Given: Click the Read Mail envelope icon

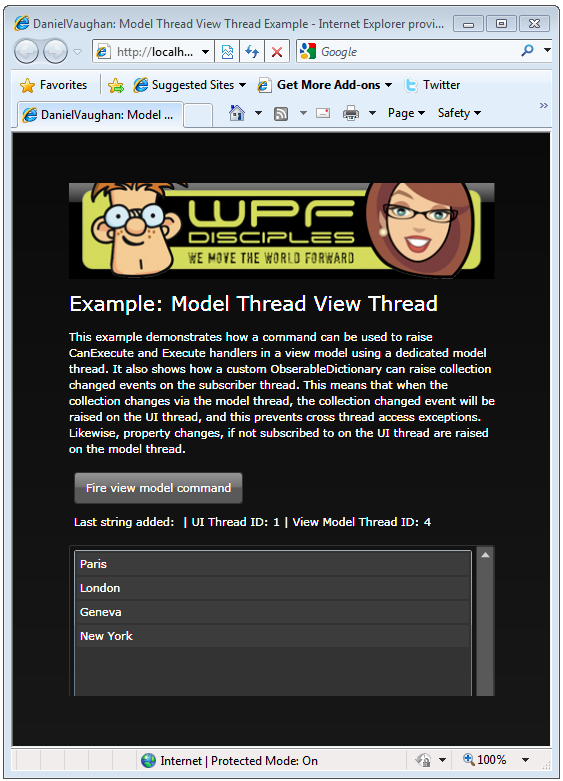Looking at the screenshot, I should (323, 114).
